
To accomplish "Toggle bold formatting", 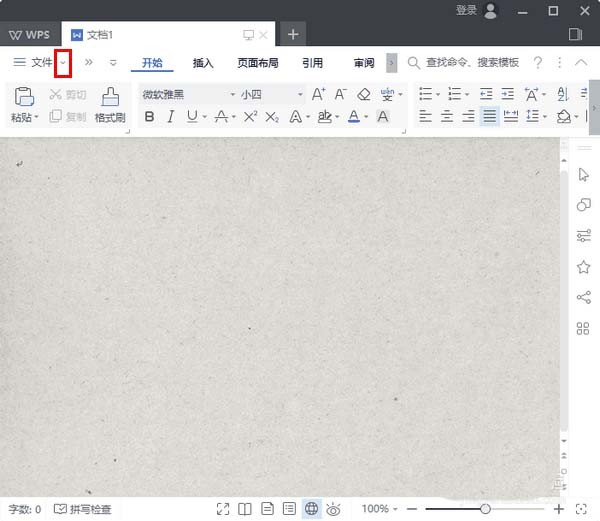I will (x=150, y=117).
